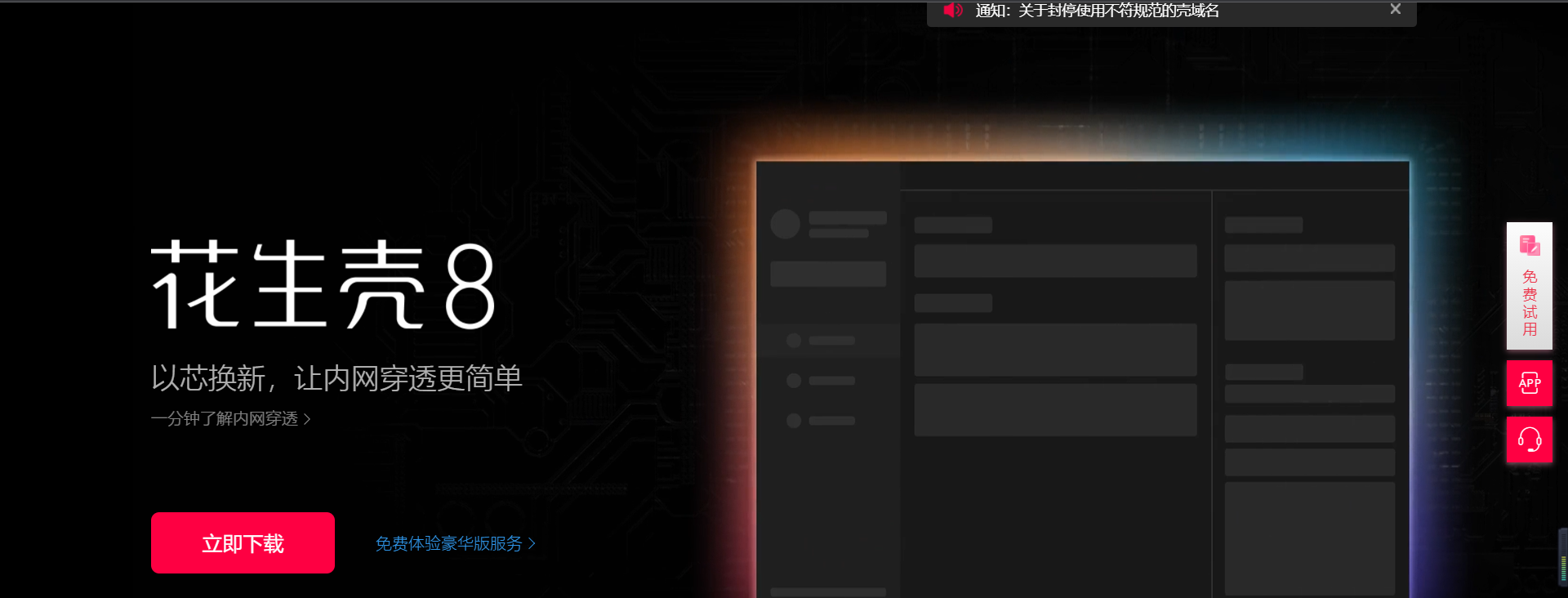Image resolution: width=1568 pixels, height=598 pixels.
Task: Open the 一分钟了解内网穿透 link
Action: pos(230,418)
